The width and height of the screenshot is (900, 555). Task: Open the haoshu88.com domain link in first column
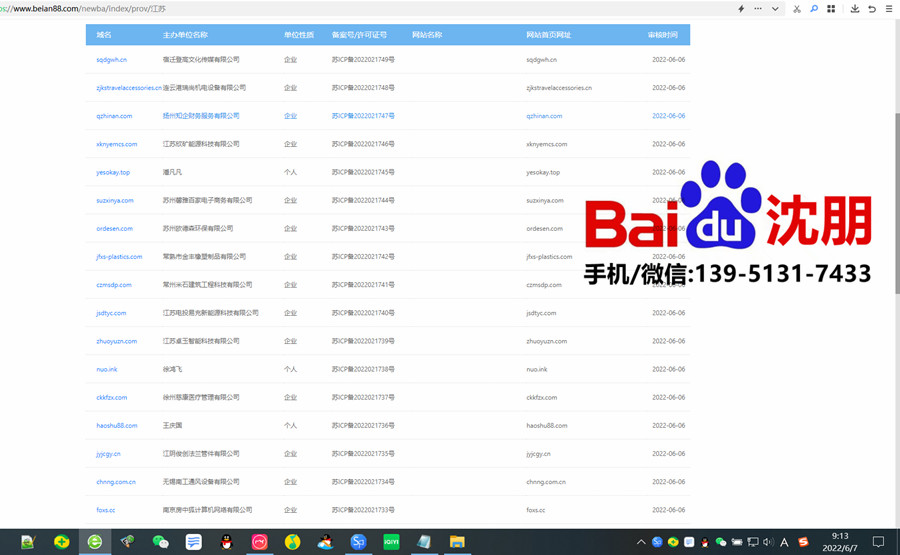(117, 425)
